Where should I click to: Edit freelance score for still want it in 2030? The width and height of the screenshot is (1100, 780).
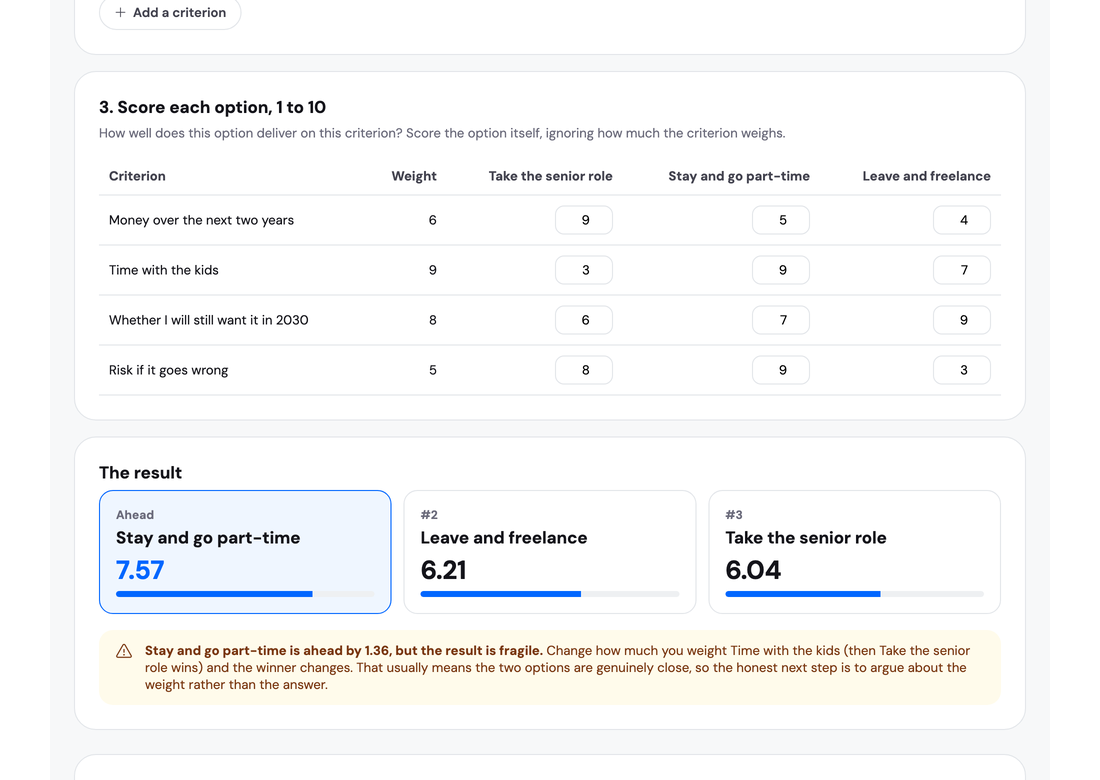[962, 320]
